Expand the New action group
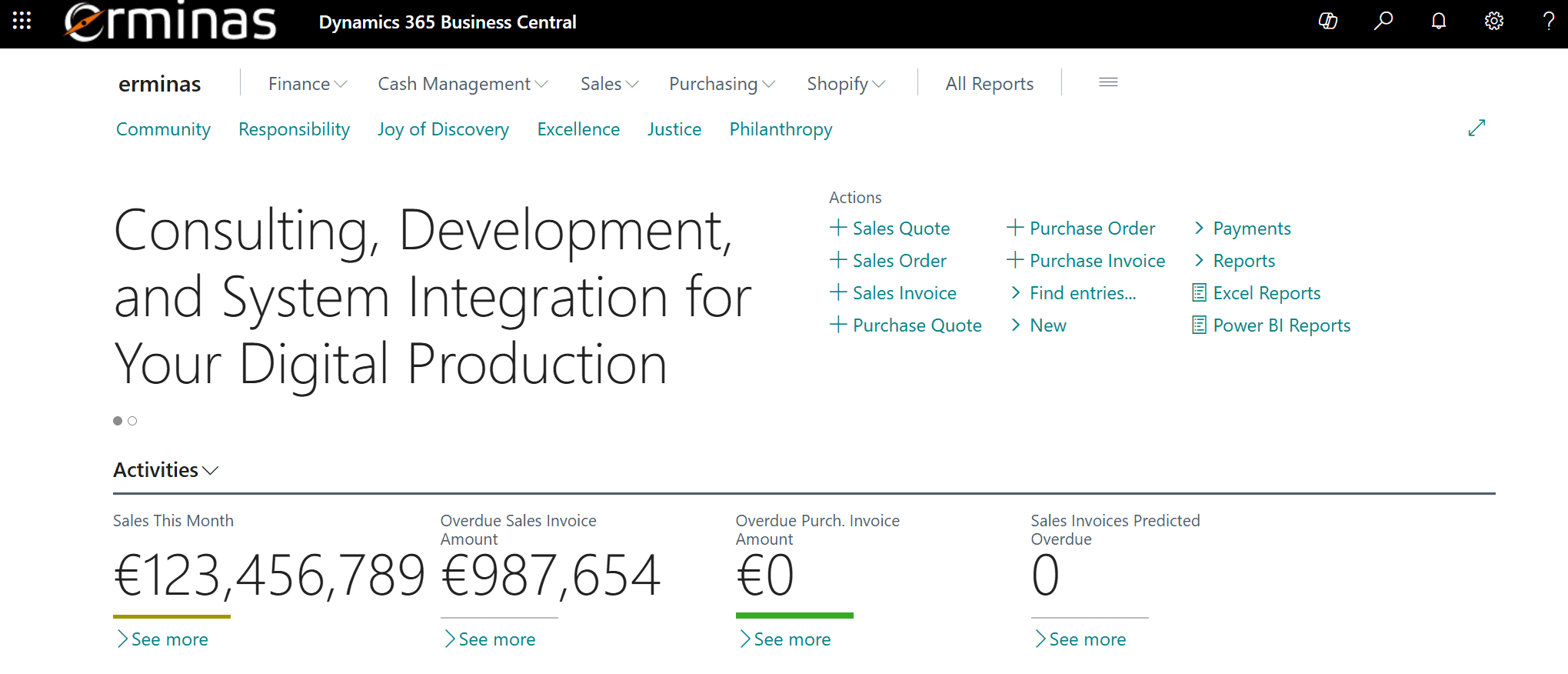 tap(1038, 325)
